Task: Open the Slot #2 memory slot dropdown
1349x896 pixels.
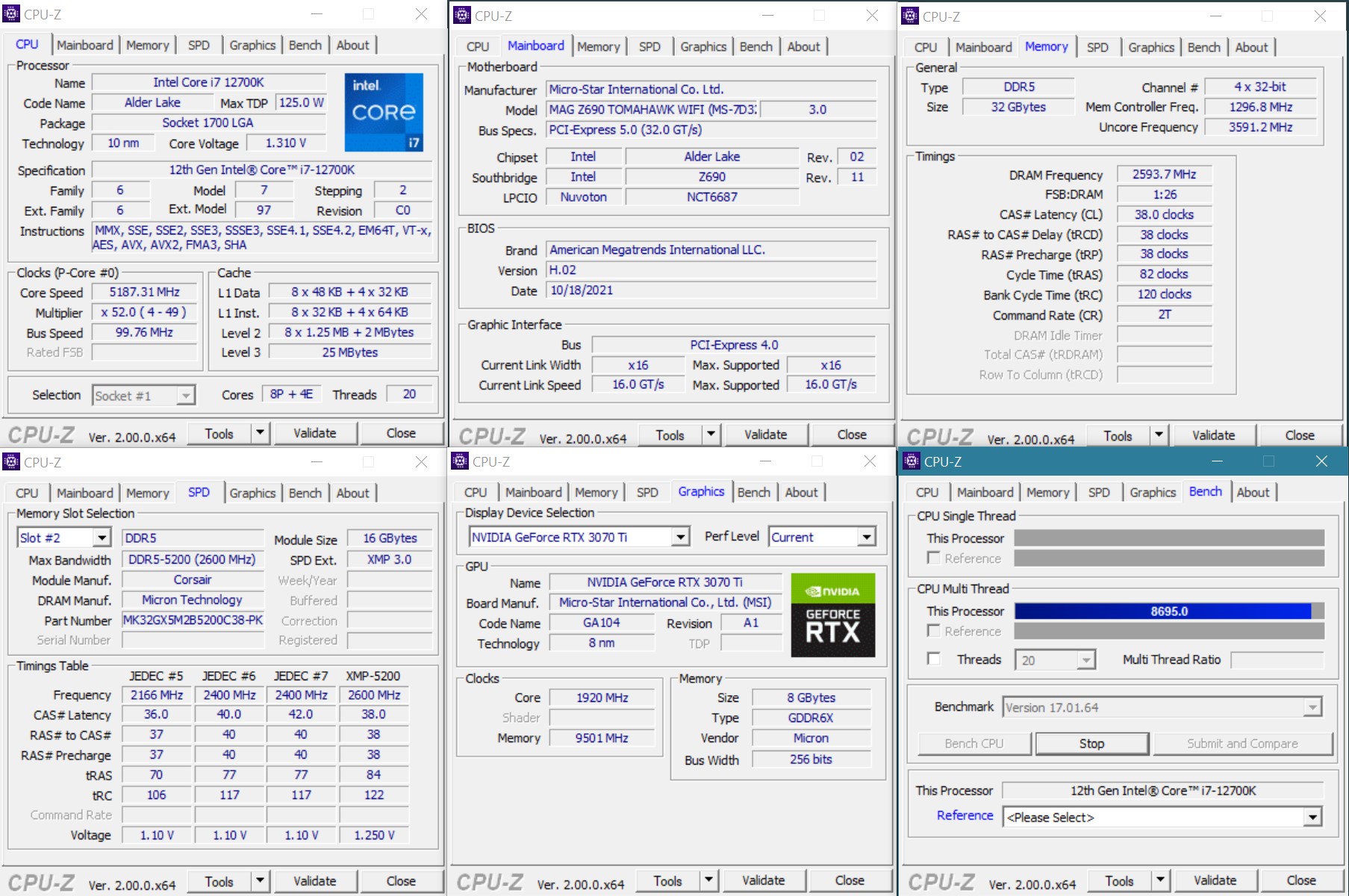Action: 102,538
